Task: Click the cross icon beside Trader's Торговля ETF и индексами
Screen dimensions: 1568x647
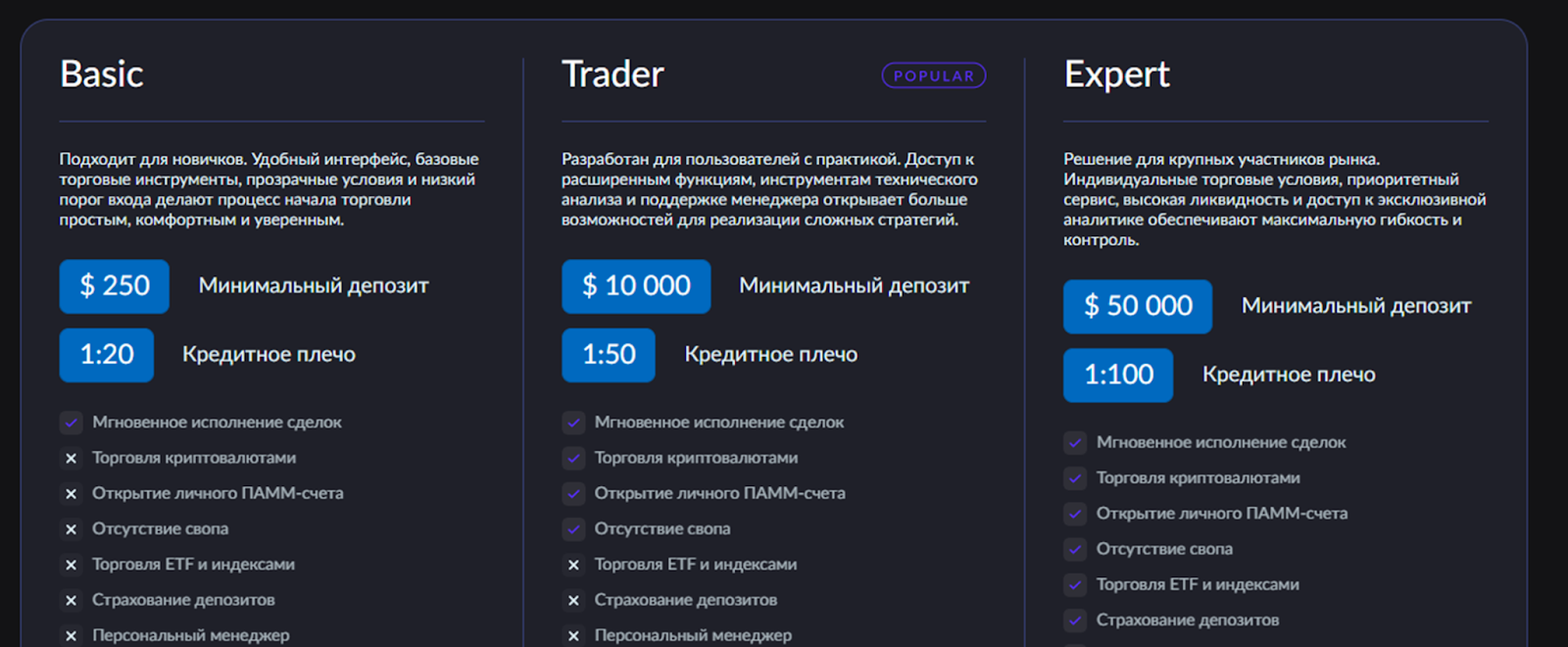Action: [573, 565]
